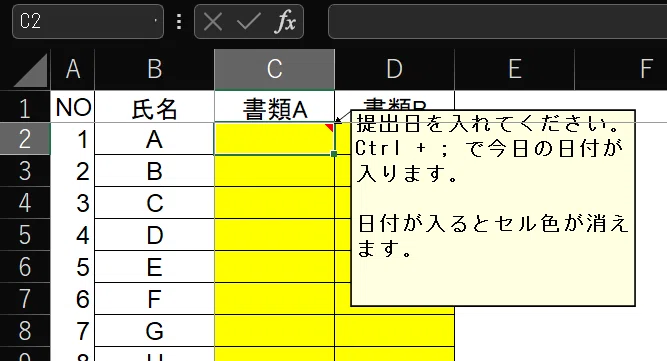This screenshot has width=667, height=361.
Task: Select row 7 header
Action: 25,298
